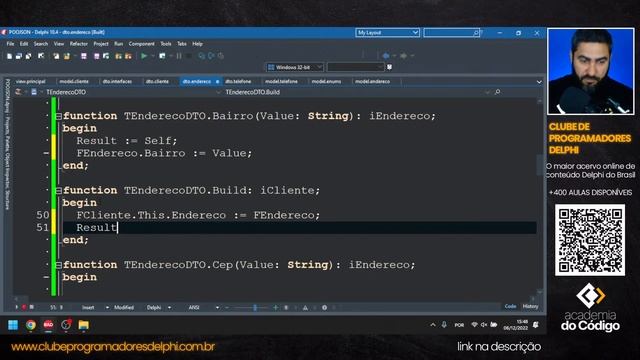Screen dimensions: 640x360
Task: Click the Forward navigation arrow in the toolbar
Action: (x=403, y=56)
